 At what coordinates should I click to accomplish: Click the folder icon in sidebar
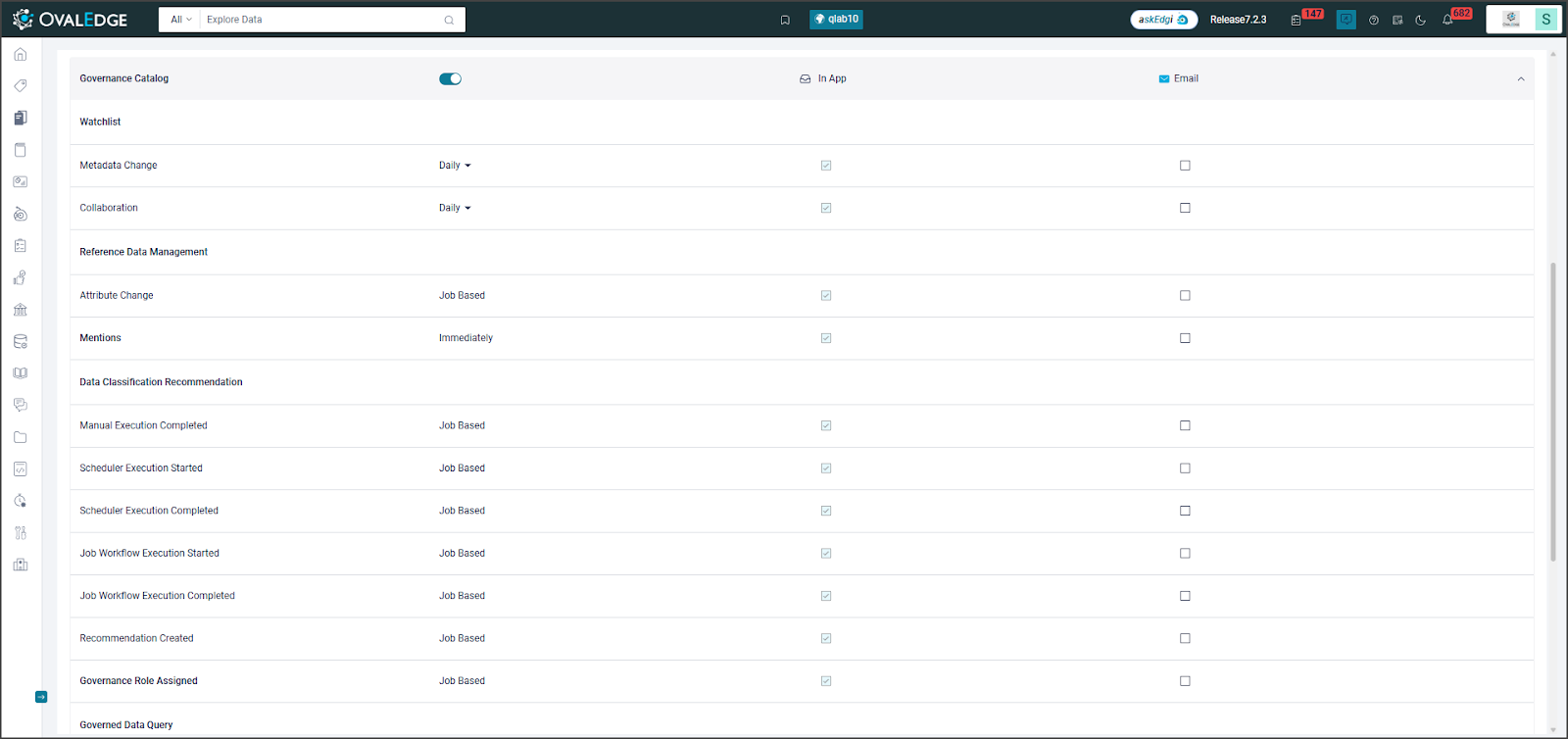[21, 437]
